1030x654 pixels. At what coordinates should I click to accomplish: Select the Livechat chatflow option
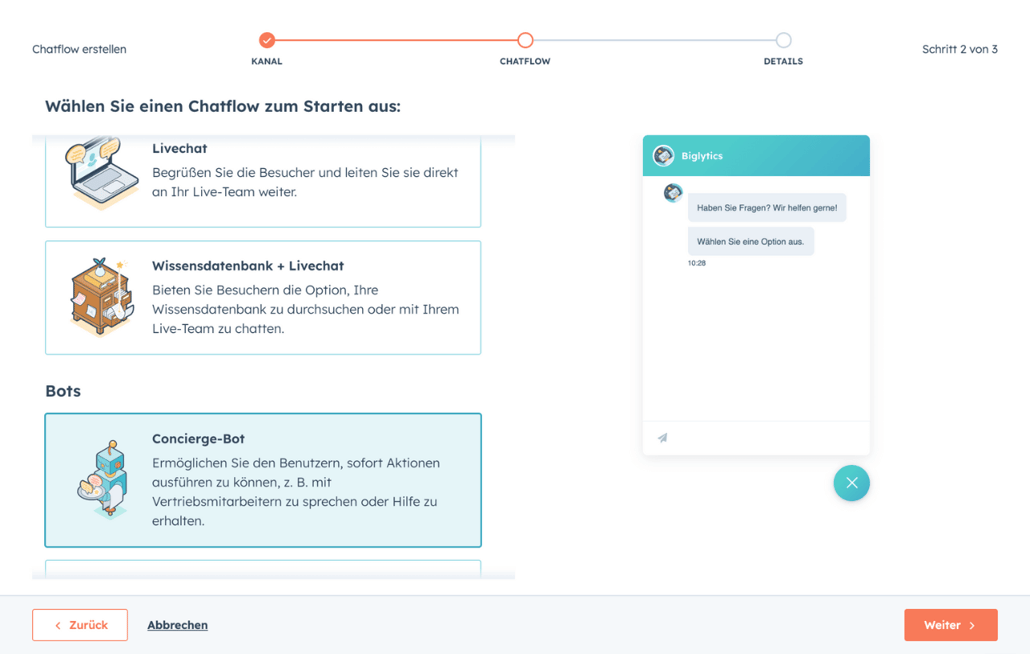[263, 181]
